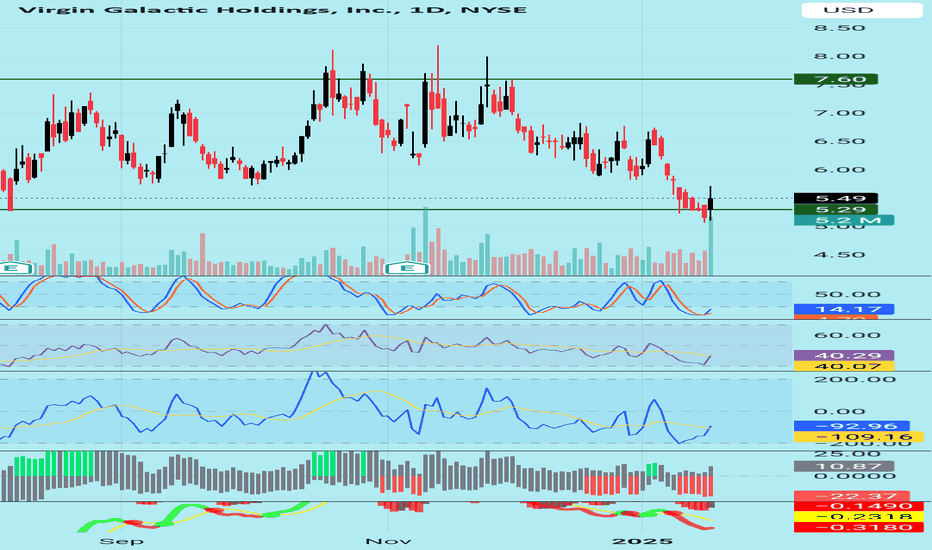Click the 200.00 indicator axis label
The width and height of the screenshot is (932, 550).
tap(855, 379)
